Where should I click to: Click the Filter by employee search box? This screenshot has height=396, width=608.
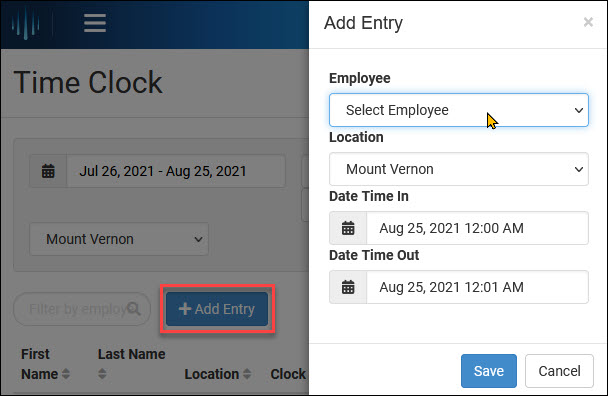tap(82, 309)
